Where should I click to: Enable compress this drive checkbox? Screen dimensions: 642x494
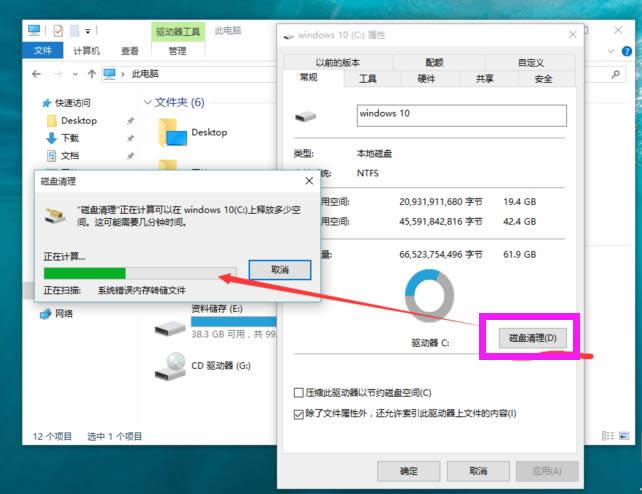pyautogui.click(x=298, y=393)
